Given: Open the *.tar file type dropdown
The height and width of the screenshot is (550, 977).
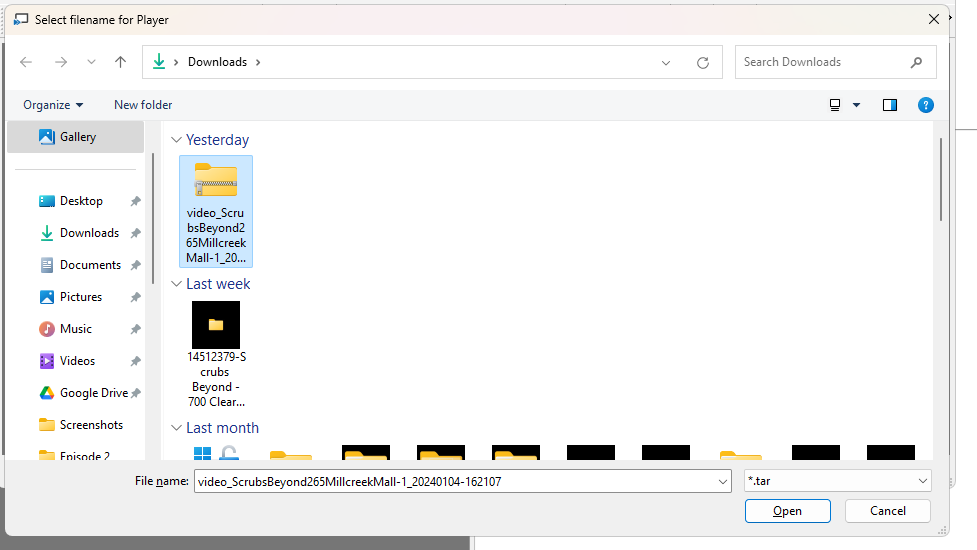Looking at the screenshot, I should (x=837, y=481).
